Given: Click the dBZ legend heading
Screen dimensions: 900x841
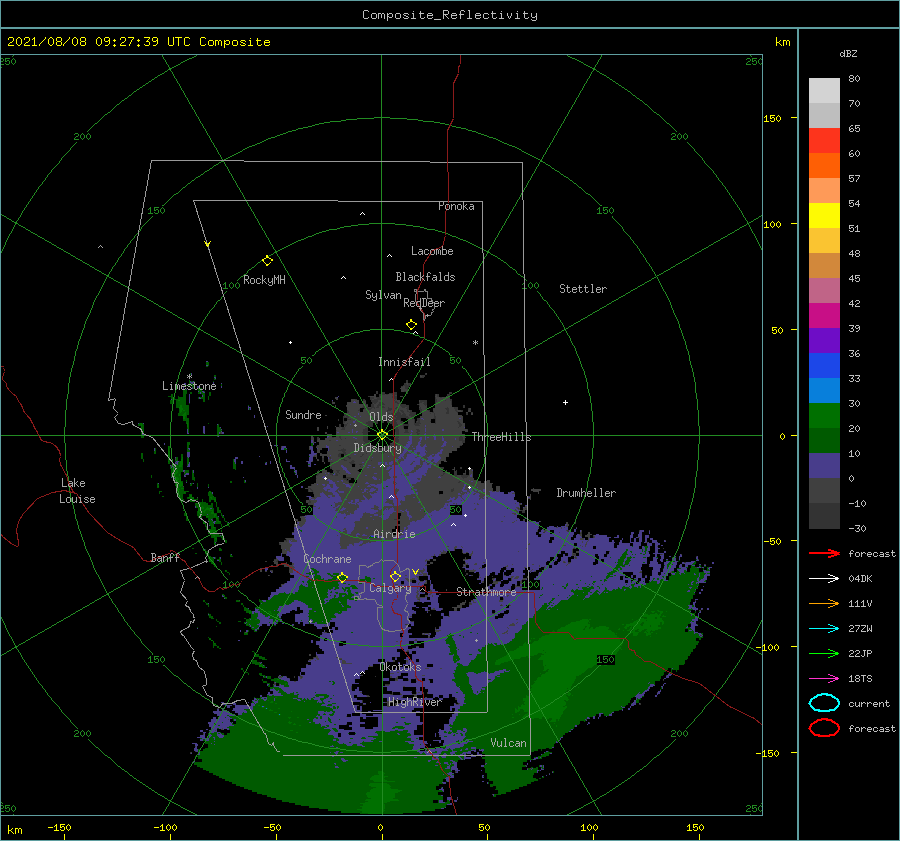Looking at the screenshot, I should pos(848,53).
